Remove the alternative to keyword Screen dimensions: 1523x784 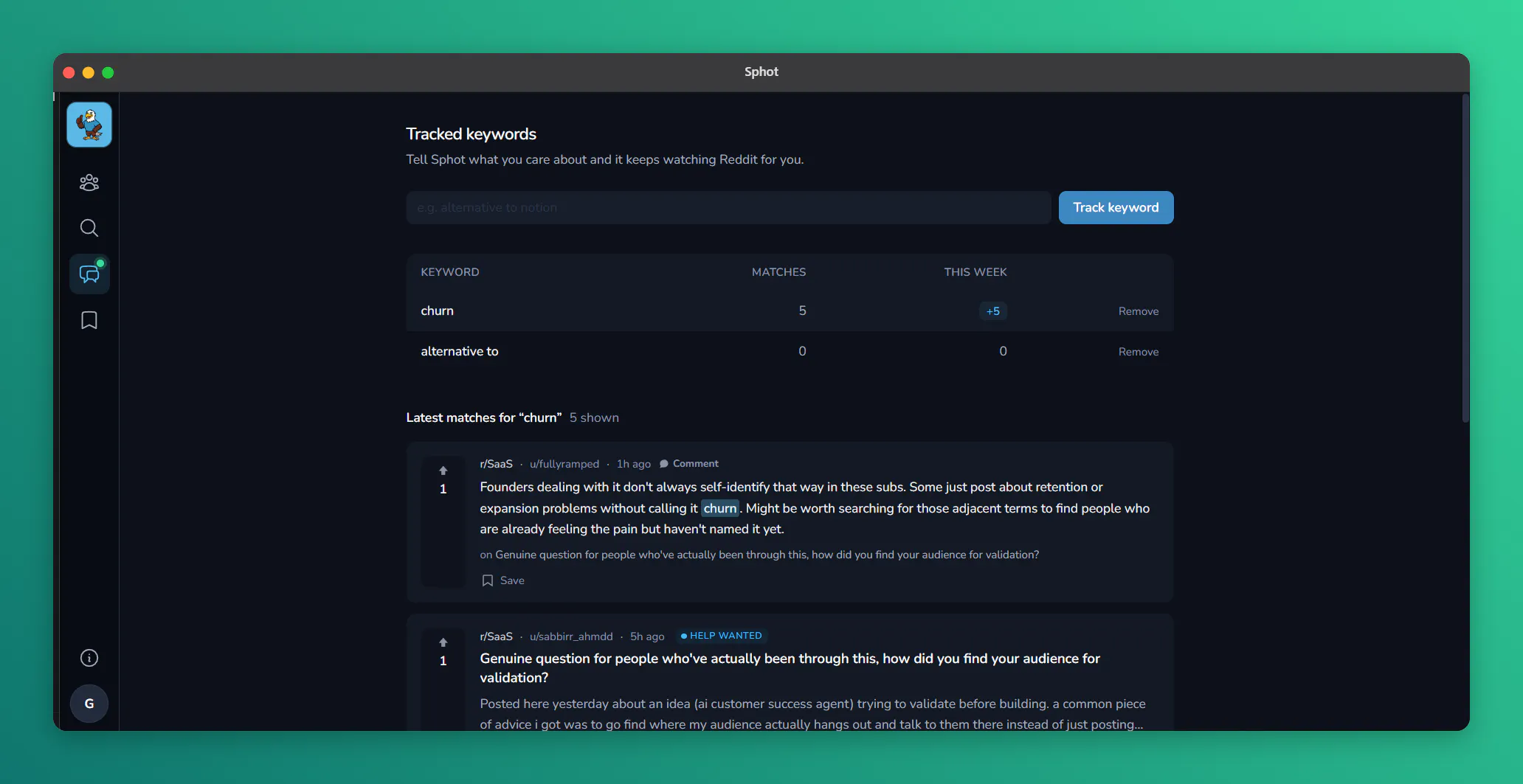[x=1138, y=352]
